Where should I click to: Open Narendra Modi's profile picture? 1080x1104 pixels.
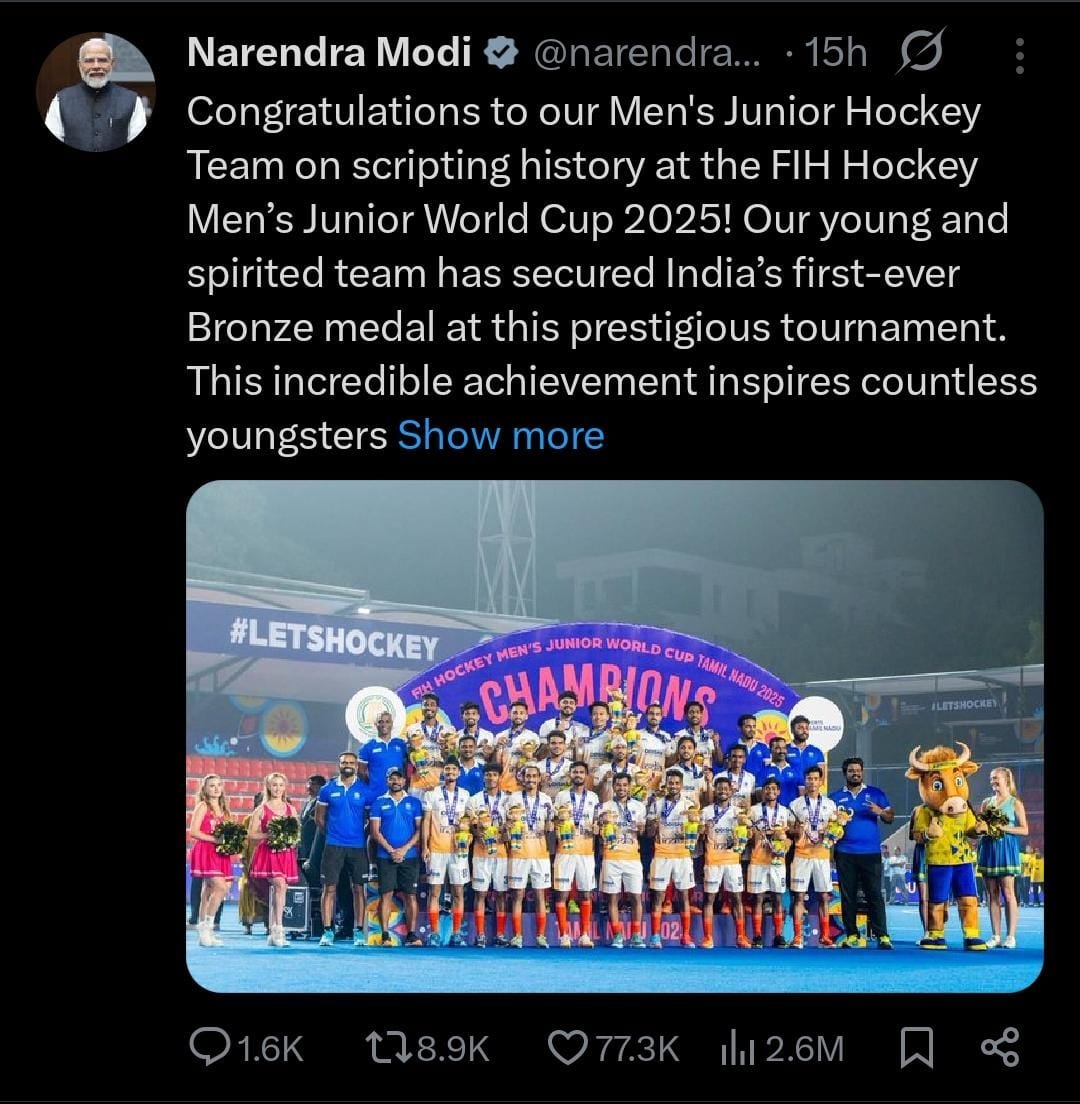point(96,91)
